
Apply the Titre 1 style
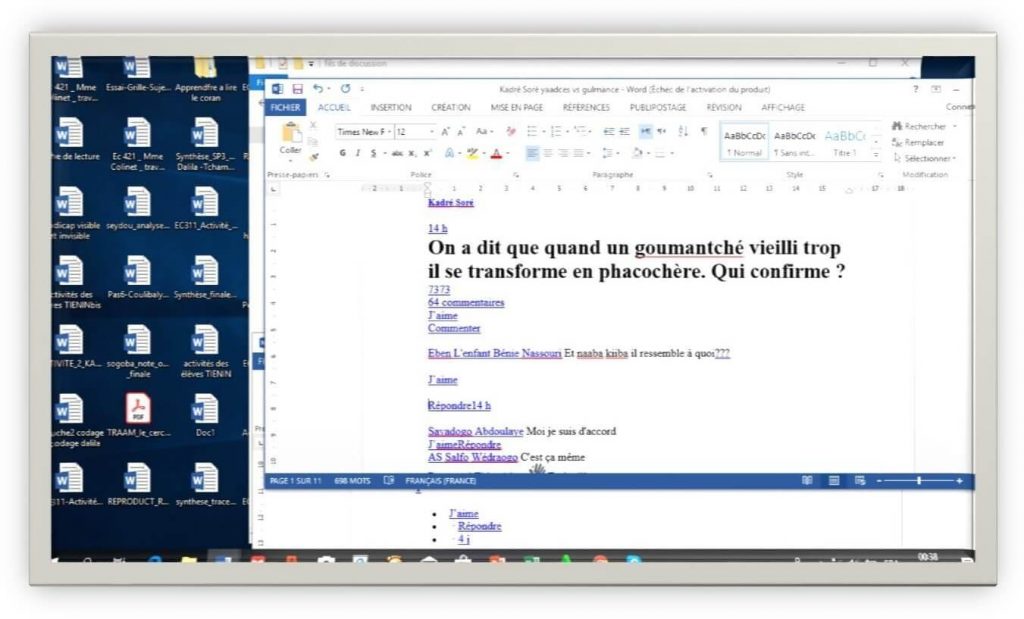pyautogui.click(x=846, y=141)
